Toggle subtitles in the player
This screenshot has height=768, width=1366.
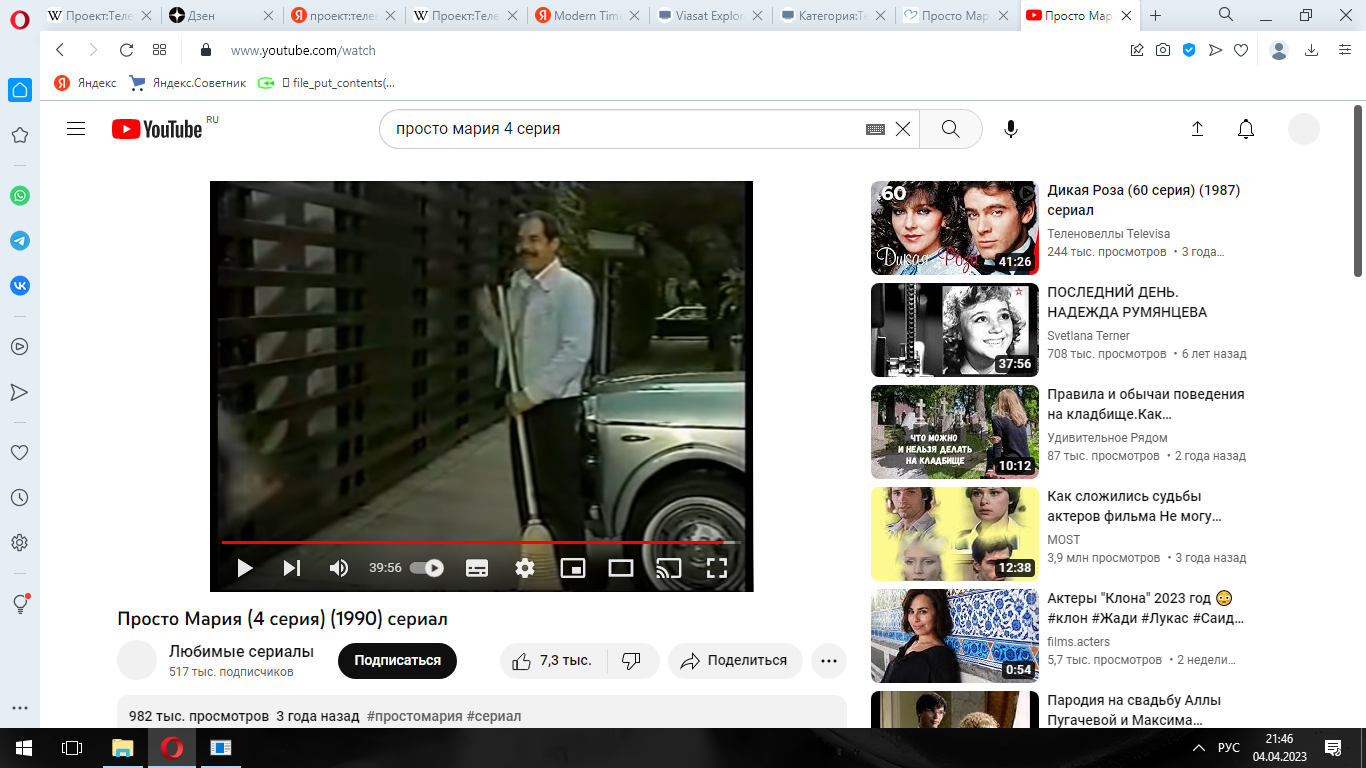477,568
